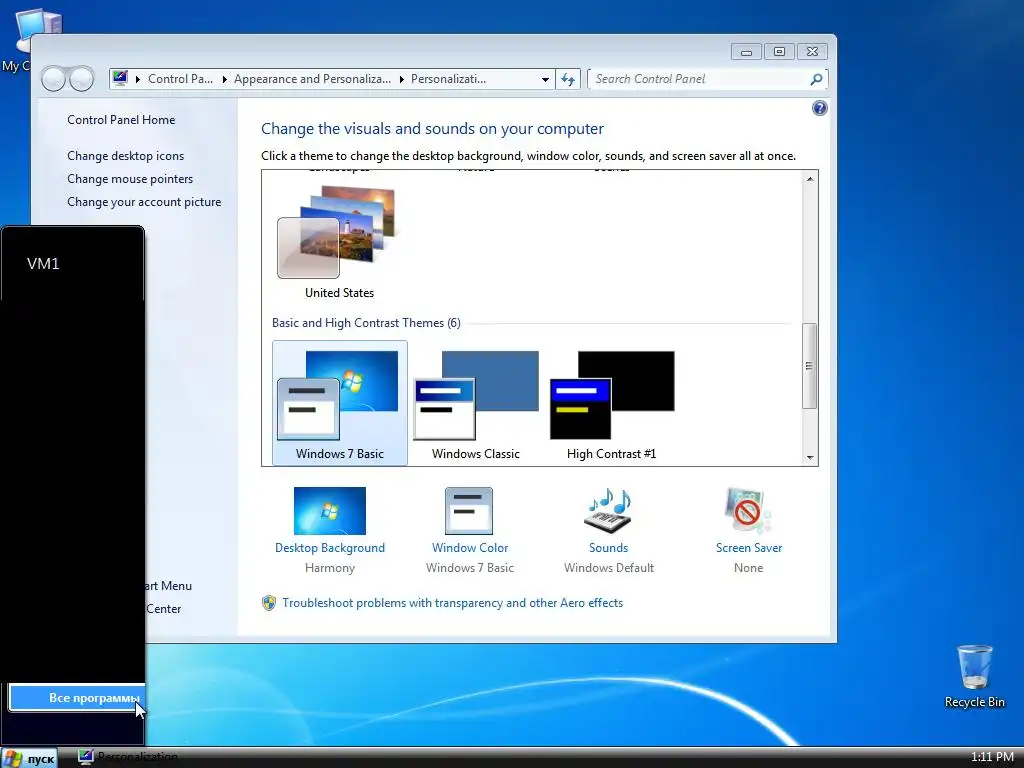The height and width of the screenshot is (768, 1024).
Task: Open the address bar history dropdown
Action: coord(545,79)
